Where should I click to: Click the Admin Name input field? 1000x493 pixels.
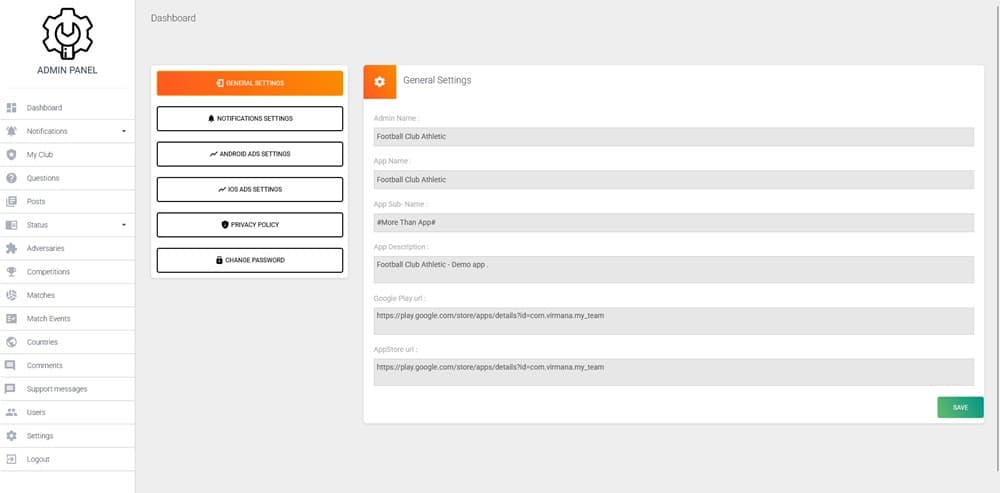(x=673, y=137)
